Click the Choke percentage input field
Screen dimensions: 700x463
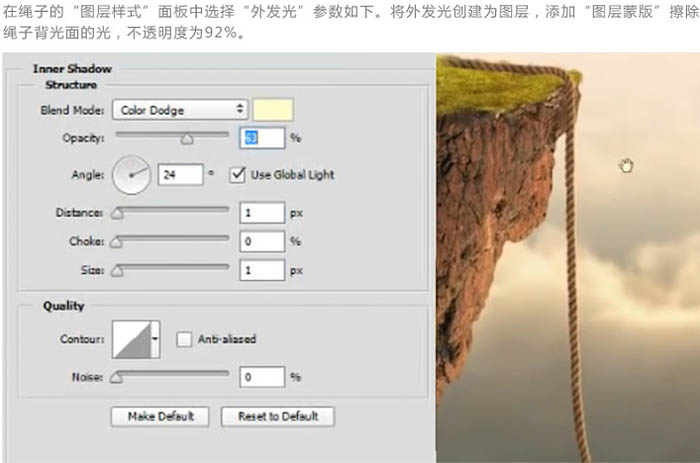click(262, 242)
